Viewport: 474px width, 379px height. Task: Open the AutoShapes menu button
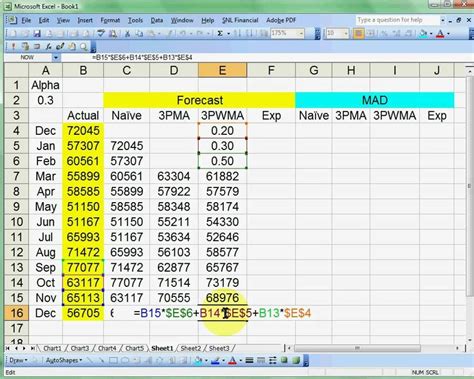tap(64, 360)
